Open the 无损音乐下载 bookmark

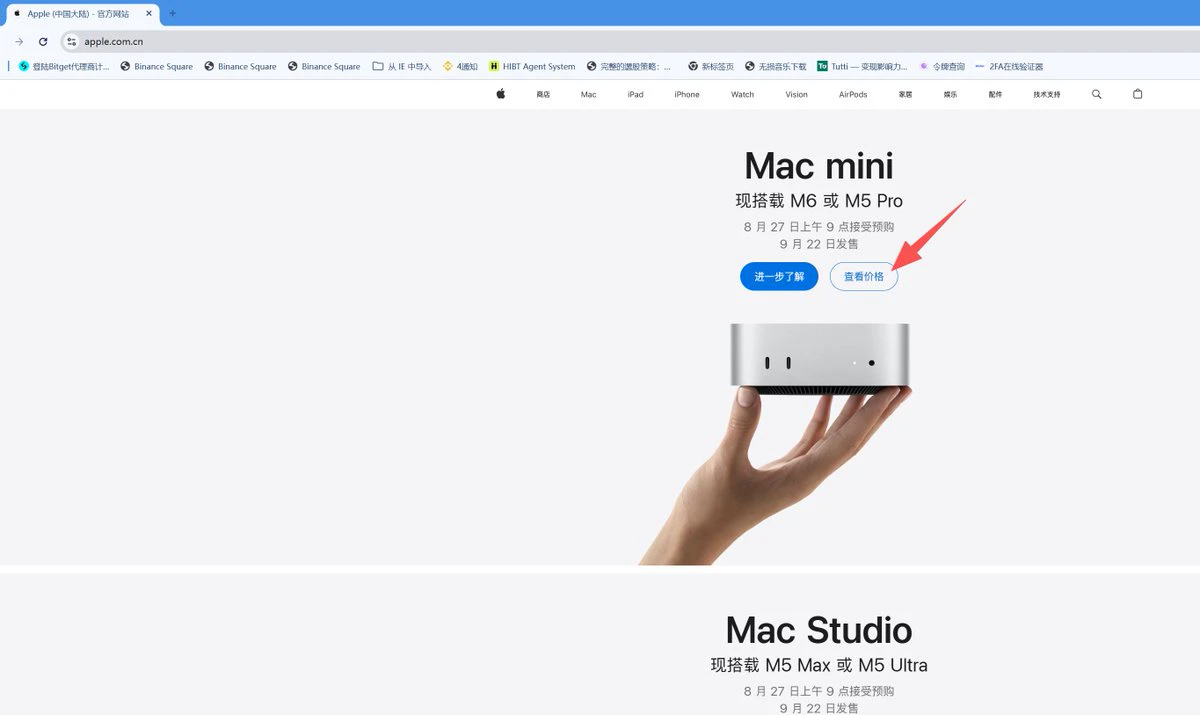[775, 67]
